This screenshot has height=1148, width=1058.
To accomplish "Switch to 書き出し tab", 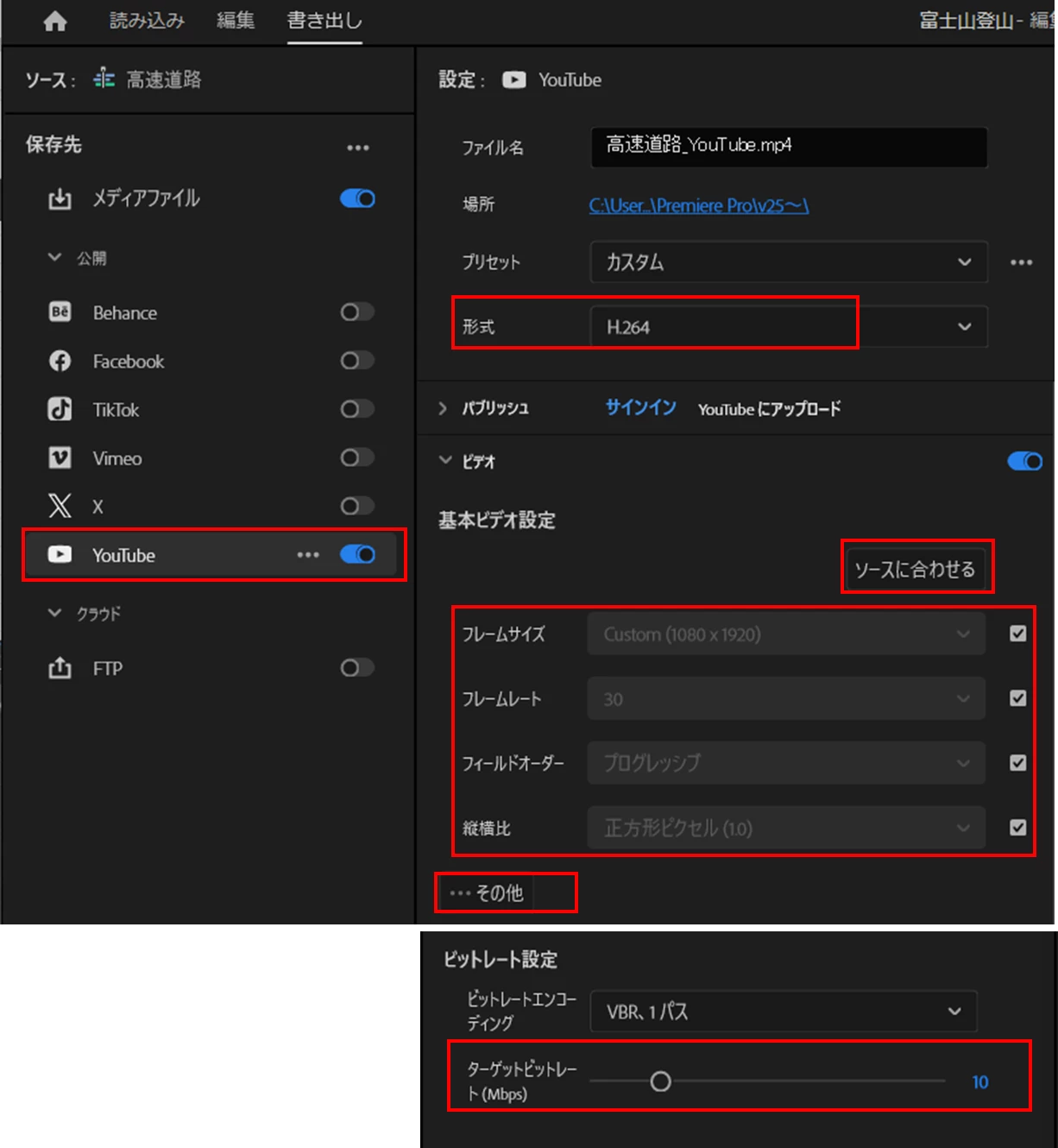I will pos(324,21).
